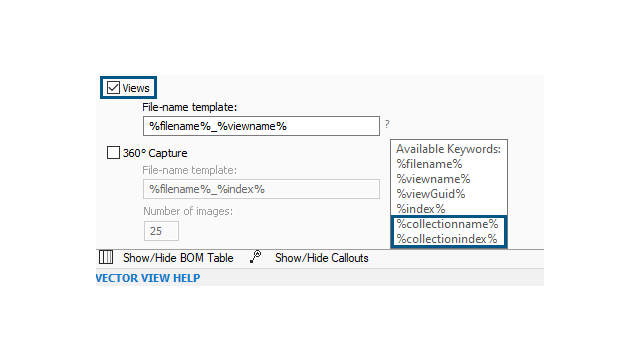Click the 360° Capture label text
Viewport: 640px width, 360px height.
(155, 153)
